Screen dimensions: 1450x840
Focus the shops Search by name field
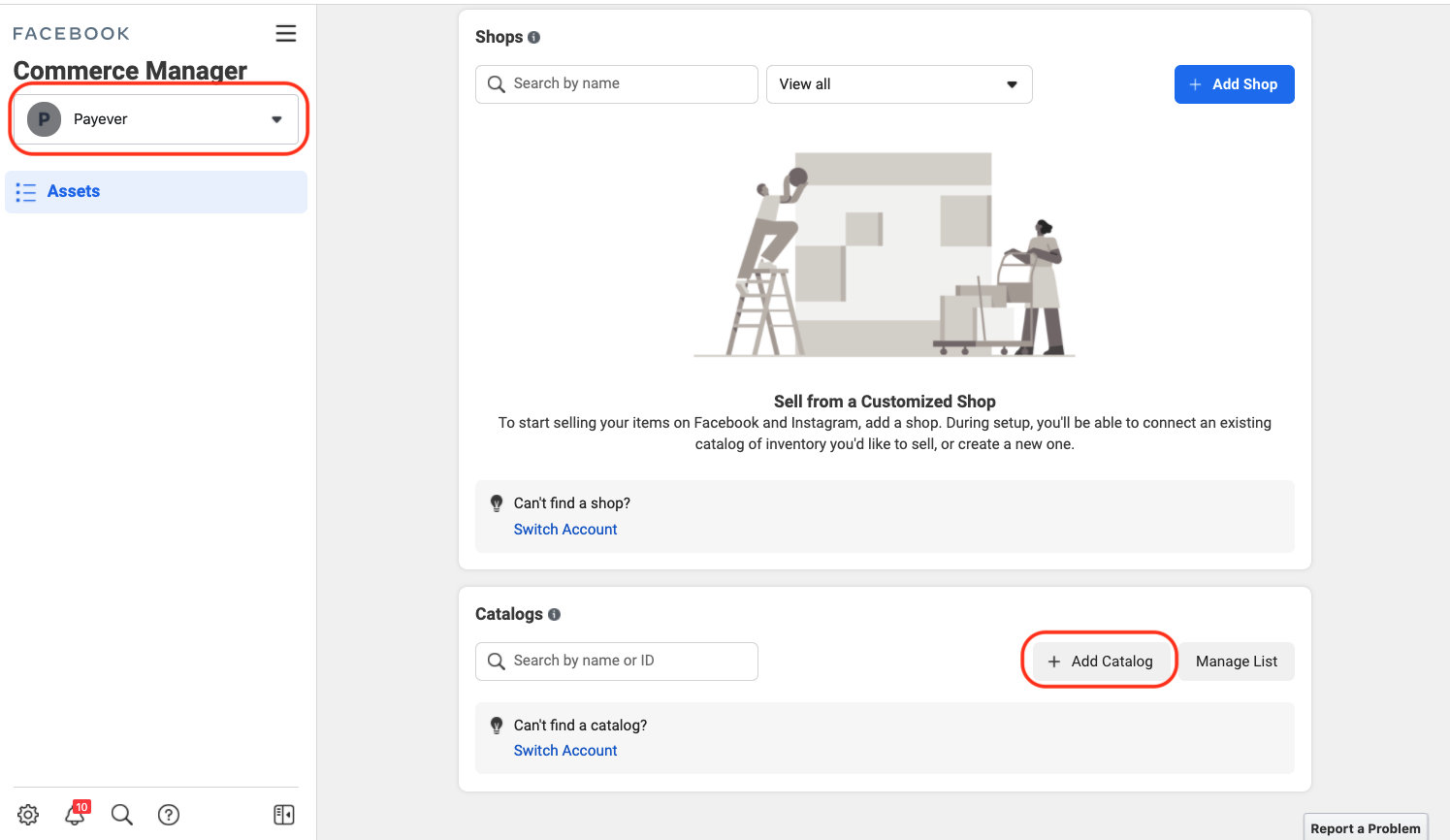[x=617, y=84]
